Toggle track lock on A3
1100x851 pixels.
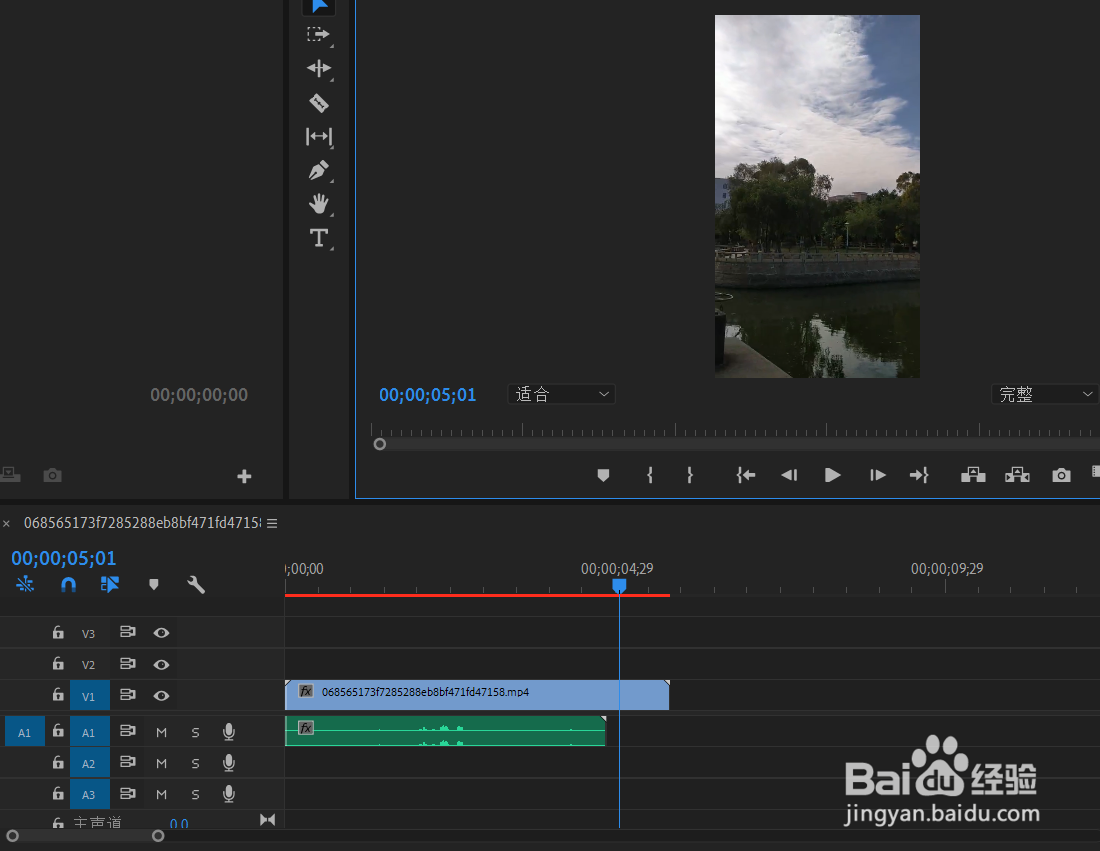(x=58, y=793)
